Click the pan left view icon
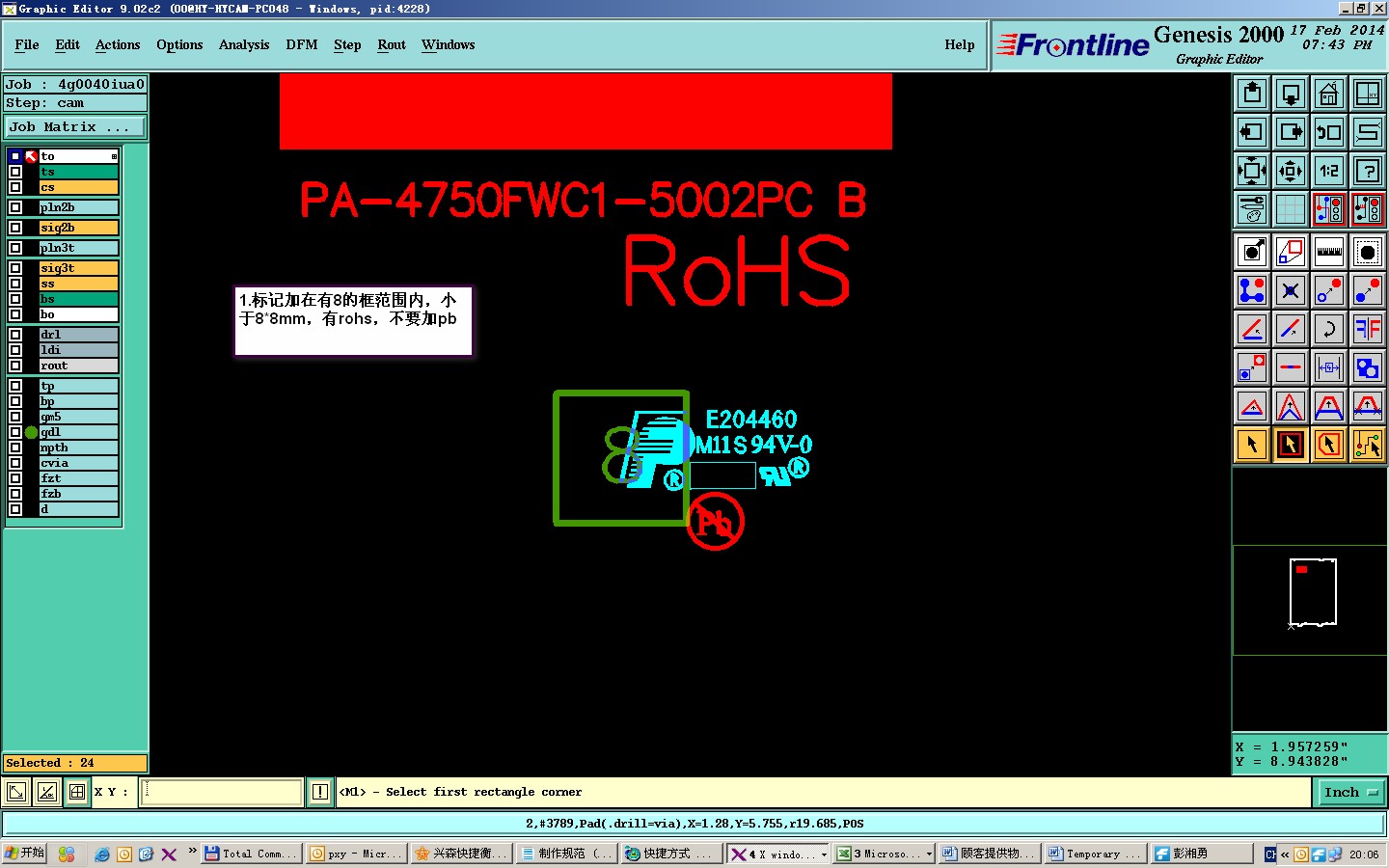1389x868 pixels. [x=1252, y=132]
